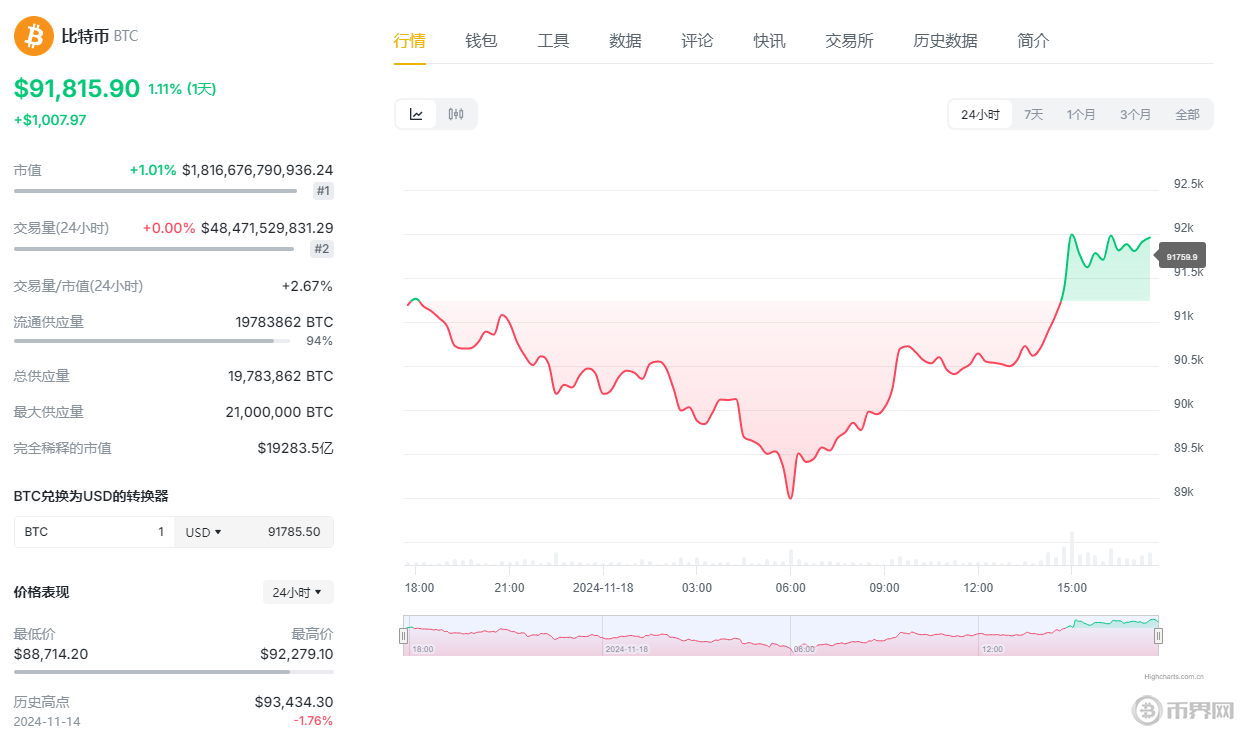Click the market cap rank #1 badge
The height and width of the screenshot is (738, 1245).
(x=323, y=191)
